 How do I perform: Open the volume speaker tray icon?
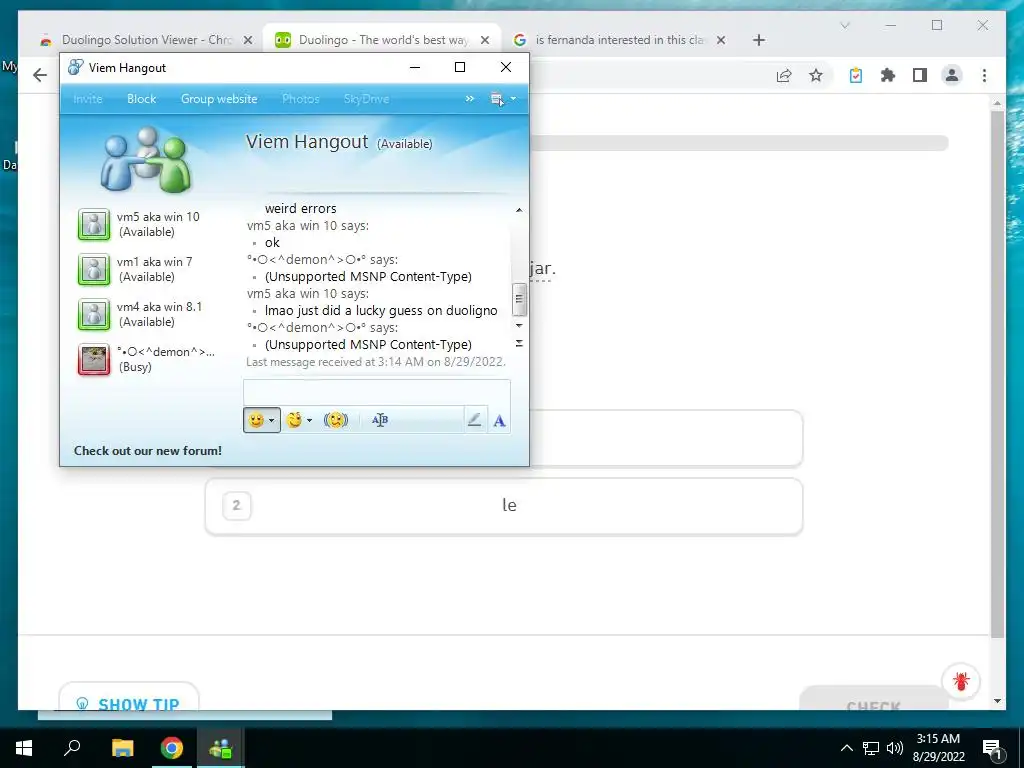click(895, 748)
